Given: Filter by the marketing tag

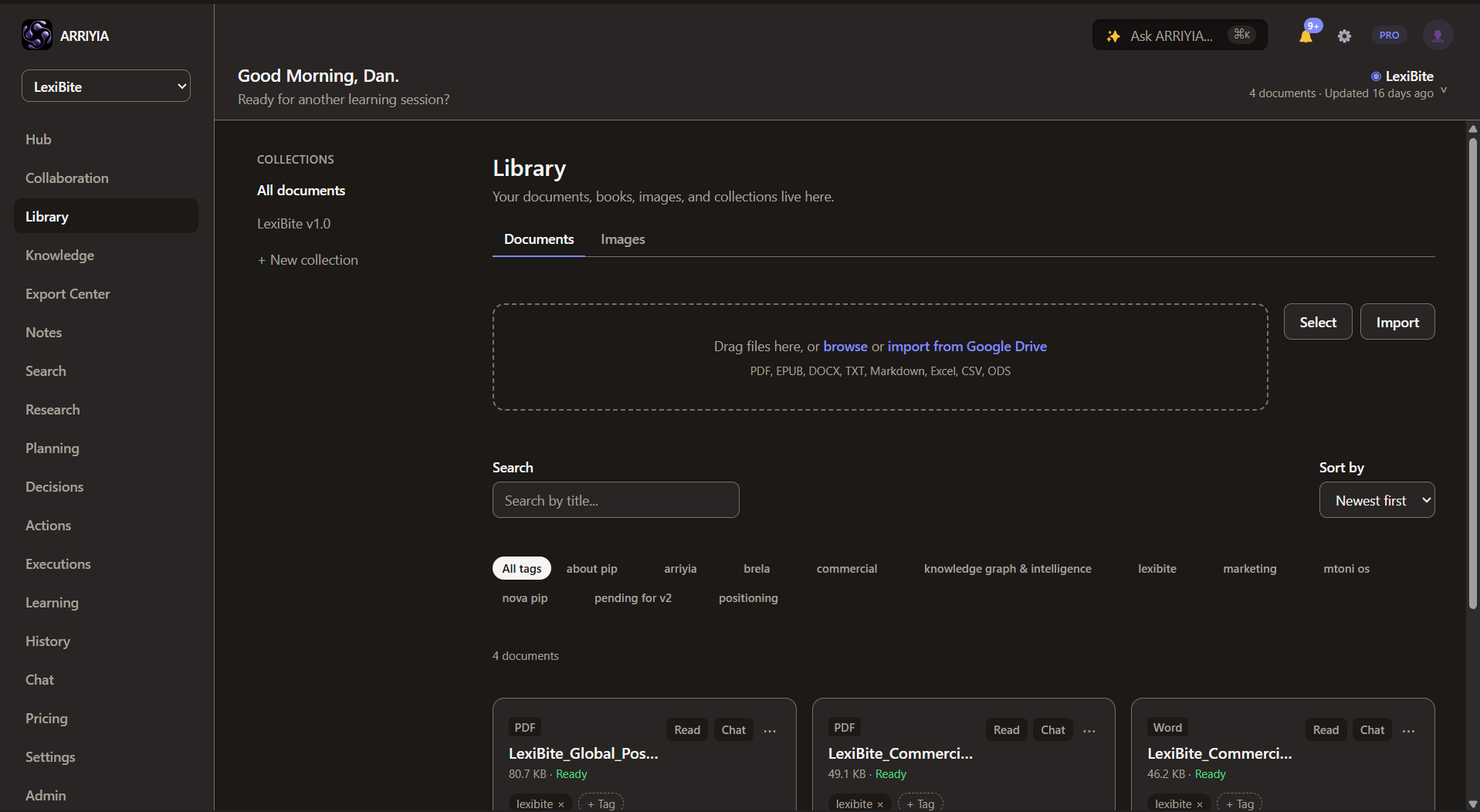Looking at the screenshot, I should pos(1250,568).
